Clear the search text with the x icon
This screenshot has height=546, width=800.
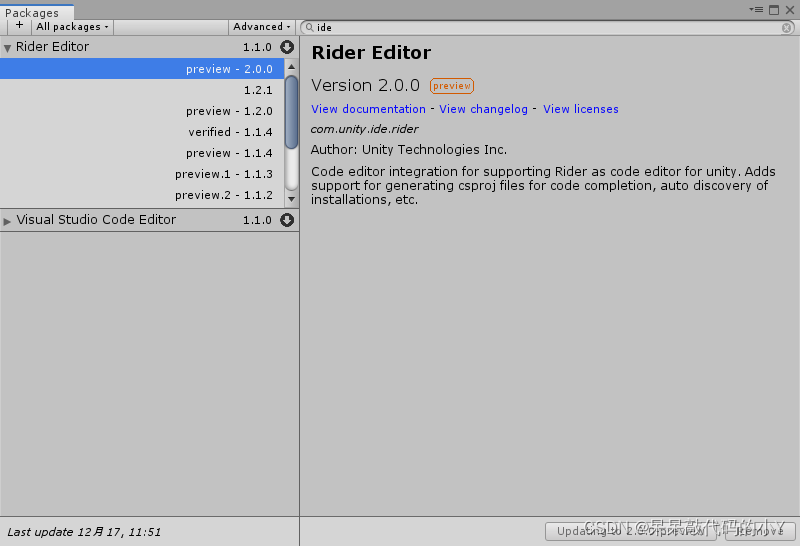point(787,28)
